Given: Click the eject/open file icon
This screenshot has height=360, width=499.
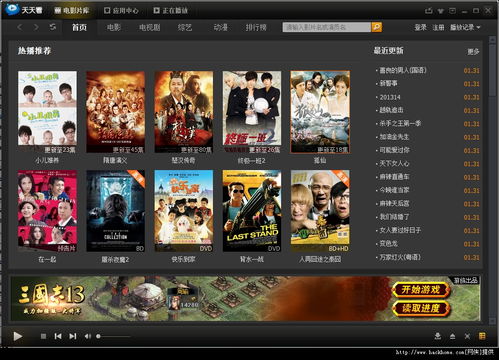Looking at the screenshot, I should point(452,336).
